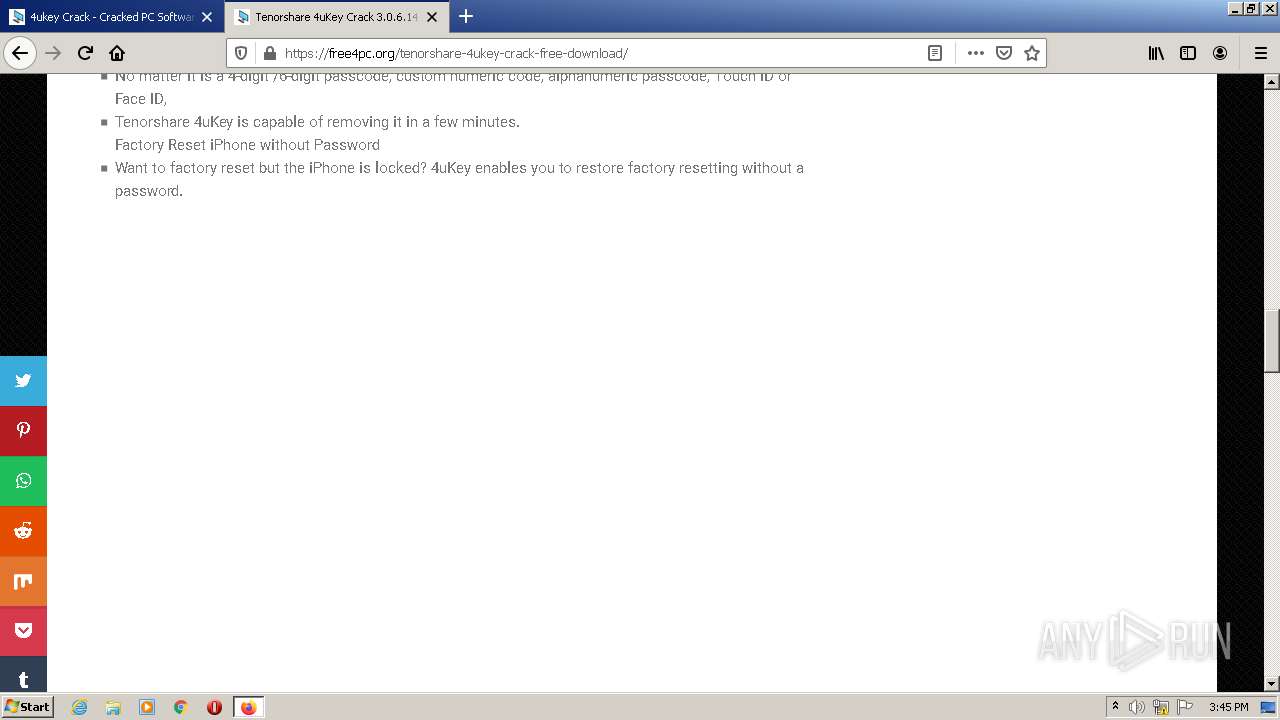Image resolution: width=1280 pixels, height=720 pixels.
Task: Open the Library panel
Action: 1156,53
